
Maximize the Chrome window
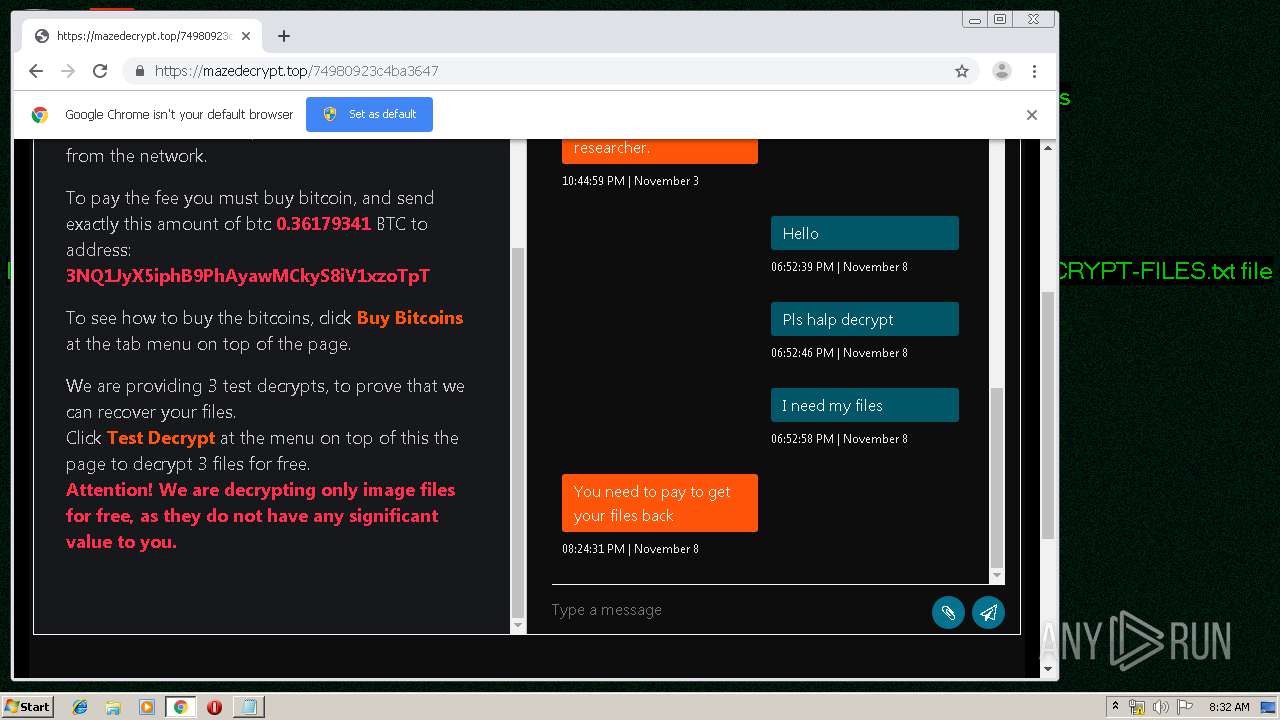[1000, 19]
